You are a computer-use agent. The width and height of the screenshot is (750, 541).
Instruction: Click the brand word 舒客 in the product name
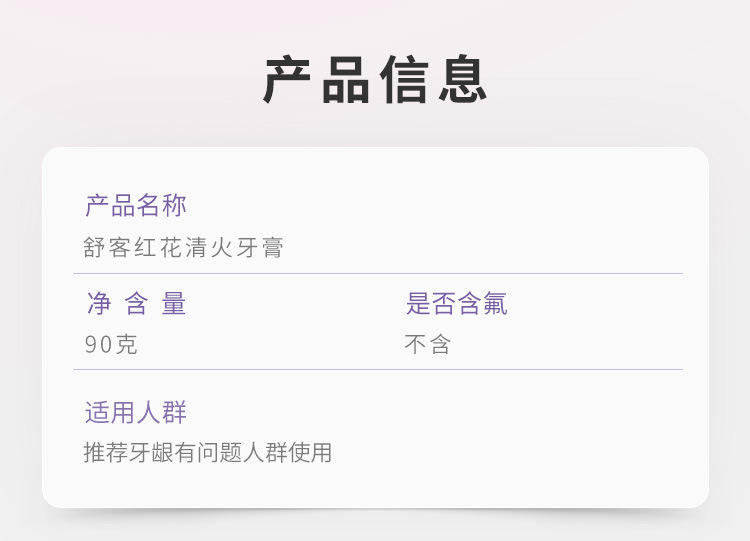pos(108,247)
